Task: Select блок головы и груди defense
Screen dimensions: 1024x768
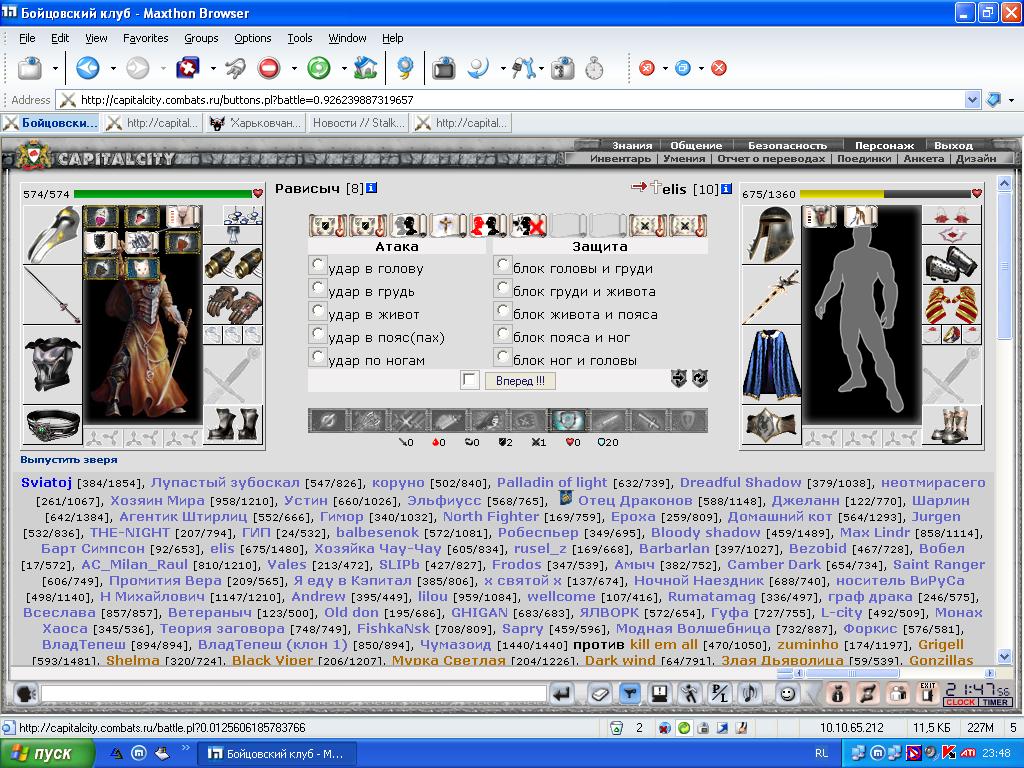Action: [x=502, y=264]
